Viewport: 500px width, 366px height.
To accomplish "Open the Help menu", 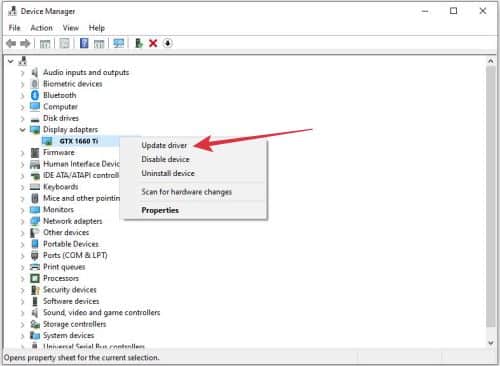I will click(97, 28).
